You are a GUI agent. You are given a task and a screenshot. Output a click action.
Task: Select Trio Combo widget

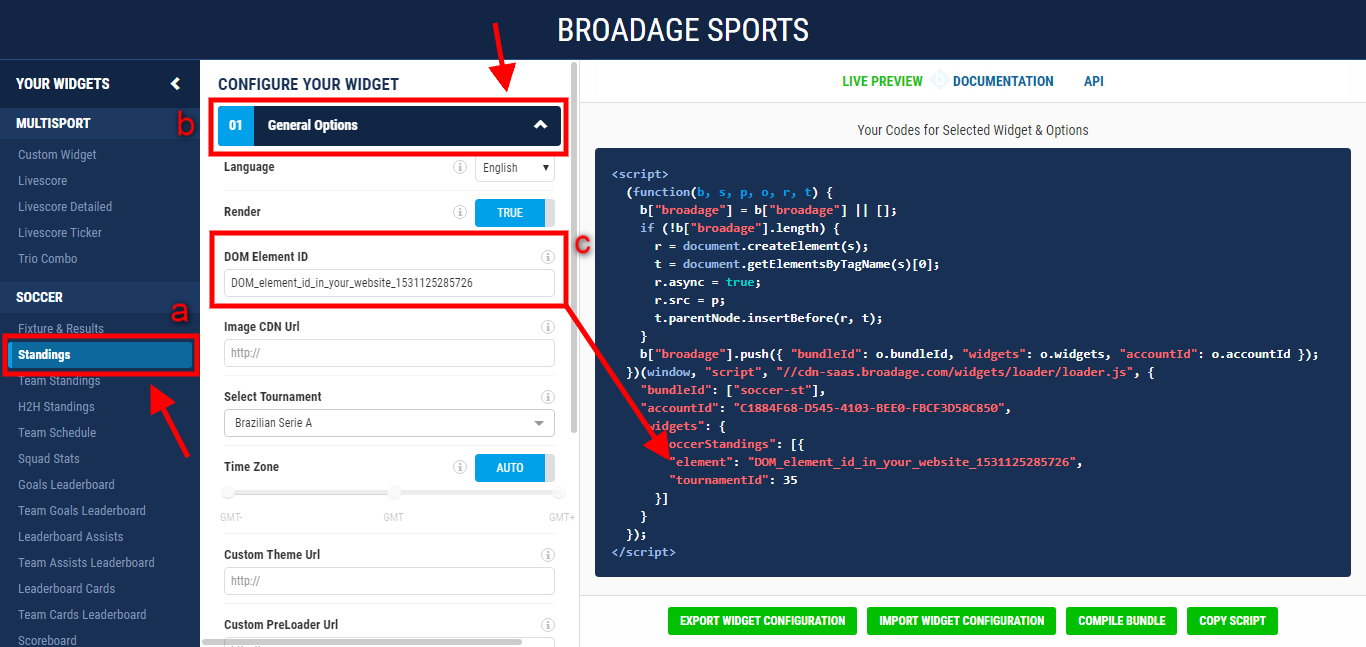pos(47,259)
